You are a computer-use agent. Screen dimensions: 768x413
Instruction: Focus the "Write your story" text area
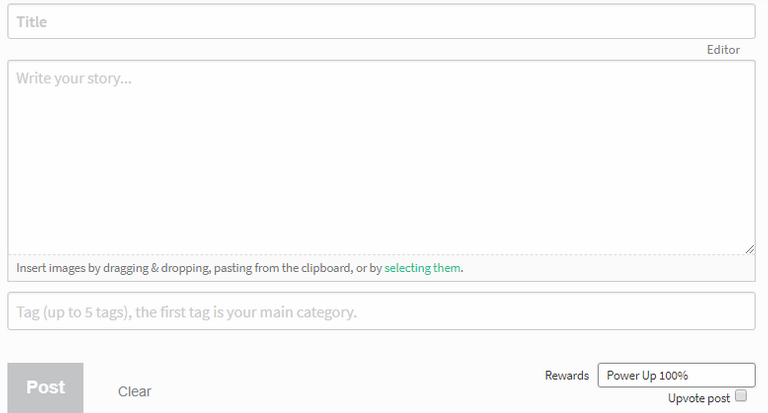(380, 155)
